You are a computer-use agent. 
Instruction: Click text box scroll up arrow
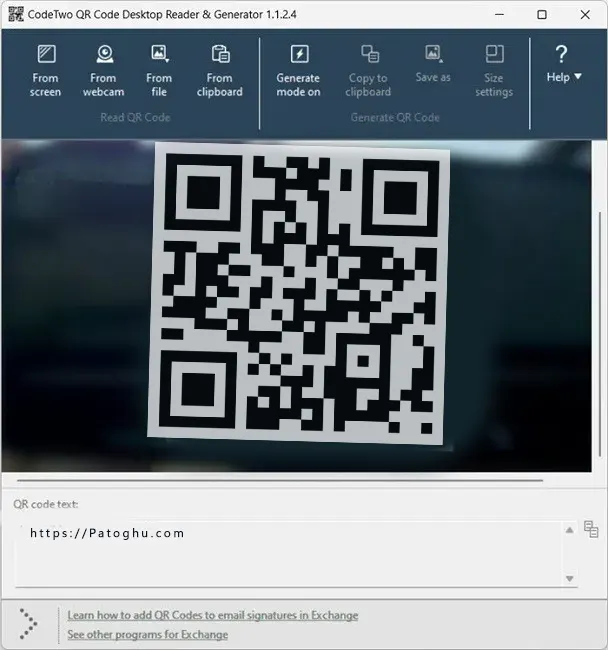point(569,530)
